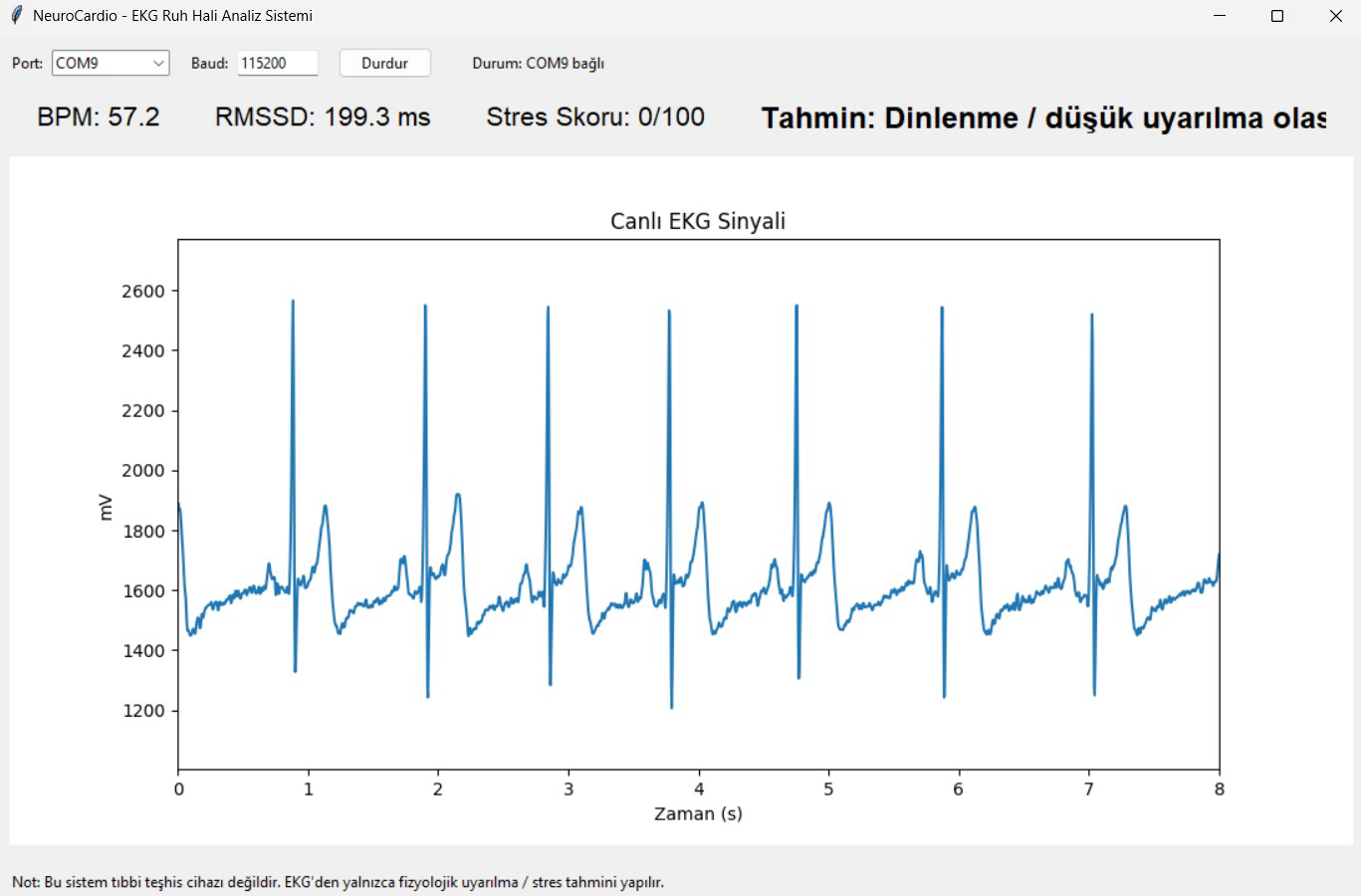The width and height of the screenshot is (1361, 896).
Task: Open the COM9 port dropdown
Action: 111,63
